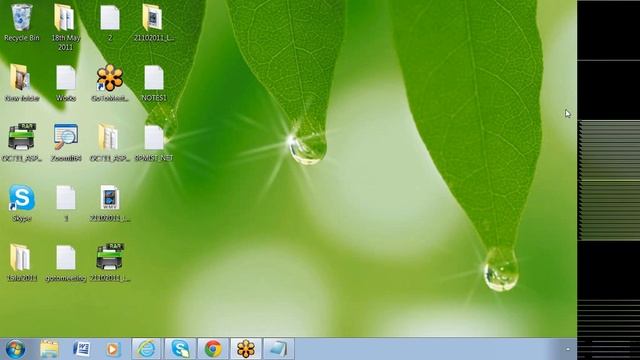The image size is (640, 360).
Task: Open Microsoft Word from the taskbar
Action: (x=81, y=349)
